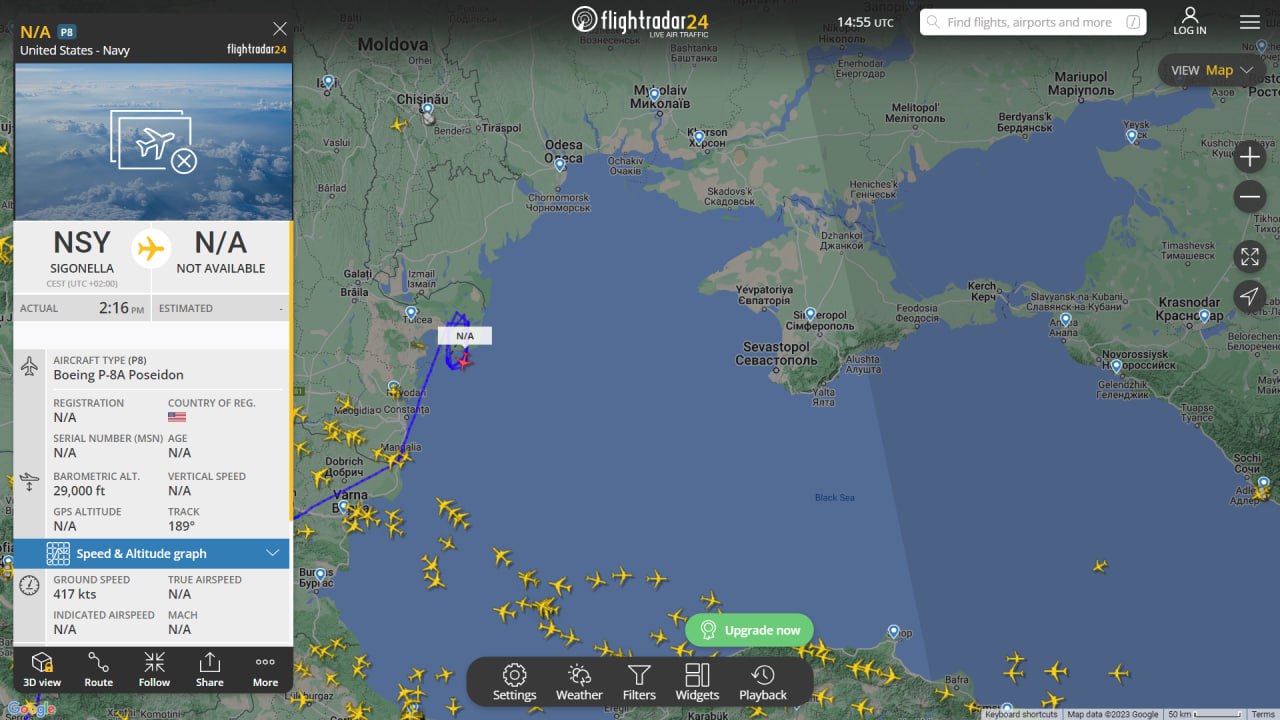Share this flight
This screenshot has width=1280, height=720.
(210, 669)
